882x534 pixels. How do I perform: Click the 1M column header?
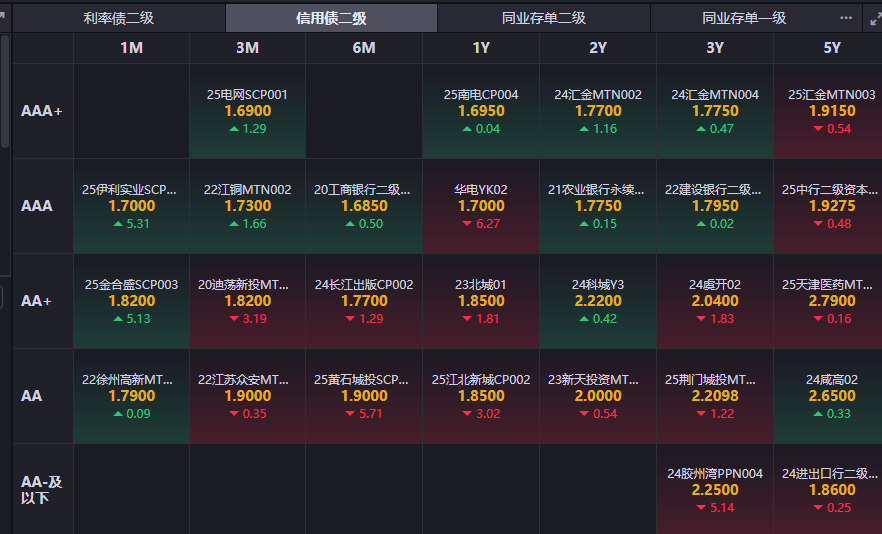(x=132, y=48)
